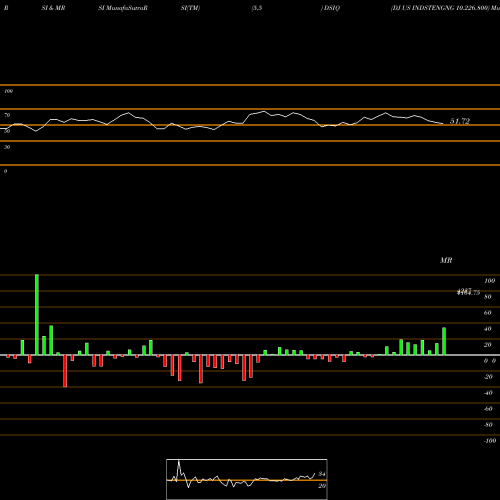Click the tallest green MR histogram bar
The image size is (500, 500).
tap(37, 315)
